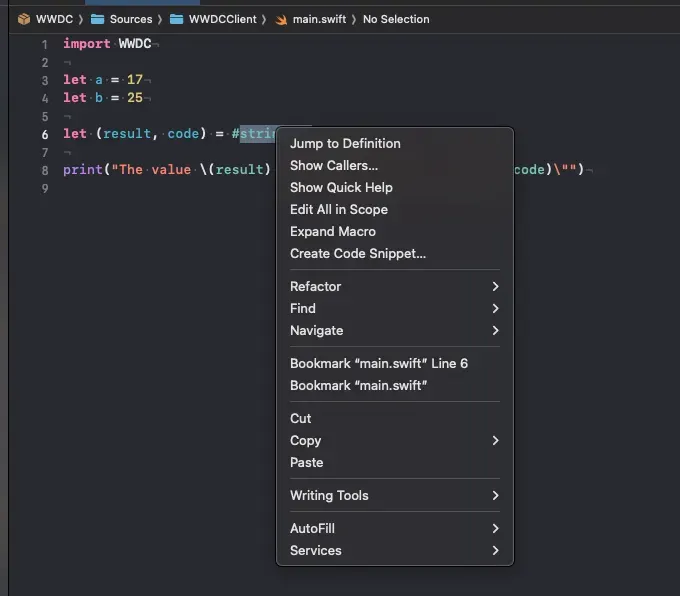Image resolution: width=680 pixels, height=596 pixels.
Task: Click the Sources folder icon in breadcrumb
Action: [98, 19]
